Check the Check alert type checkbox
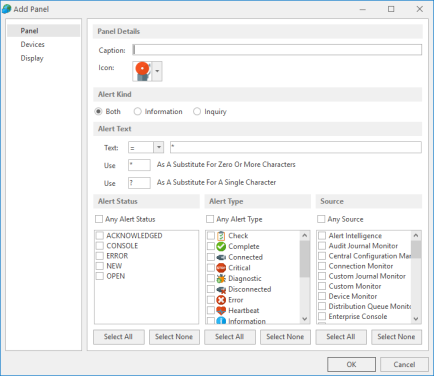This screenshot has height=376, width=434. [211, 236]
